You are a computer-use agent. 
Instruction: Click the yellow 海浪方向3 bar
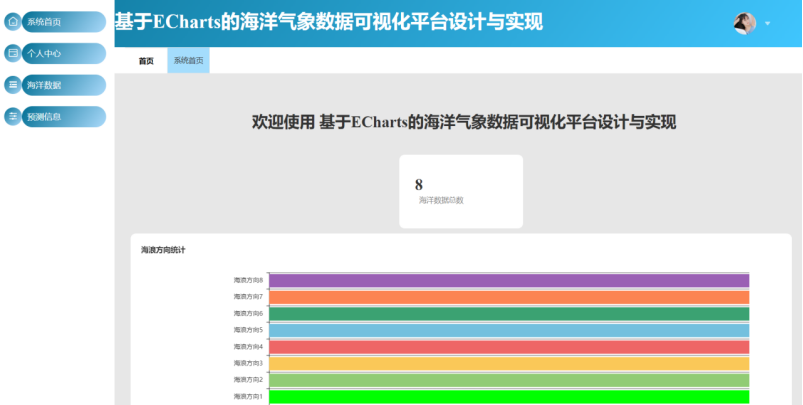click(x=509, y=364)
